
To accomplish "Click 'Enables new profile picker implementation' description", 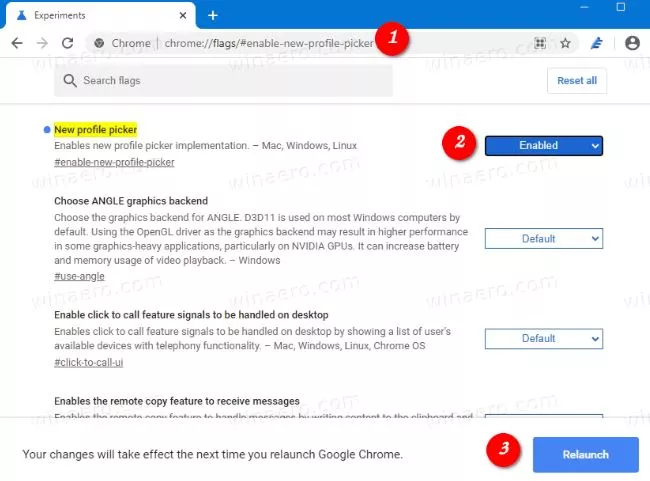I will [x=205, y=146].
